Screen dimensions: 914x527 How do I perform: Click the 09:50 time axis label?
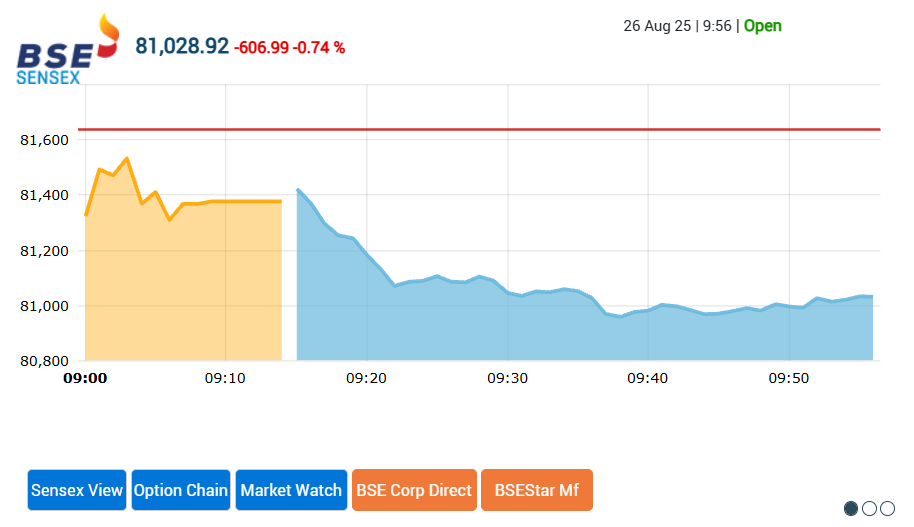click(789, 378)
